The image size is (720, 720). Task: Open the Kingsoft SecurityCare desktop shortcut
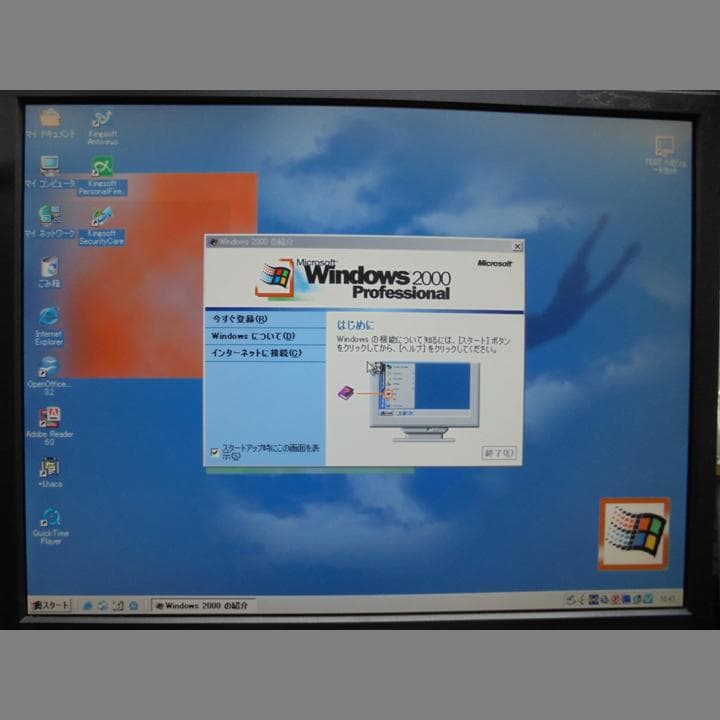(x=101, y=226)
